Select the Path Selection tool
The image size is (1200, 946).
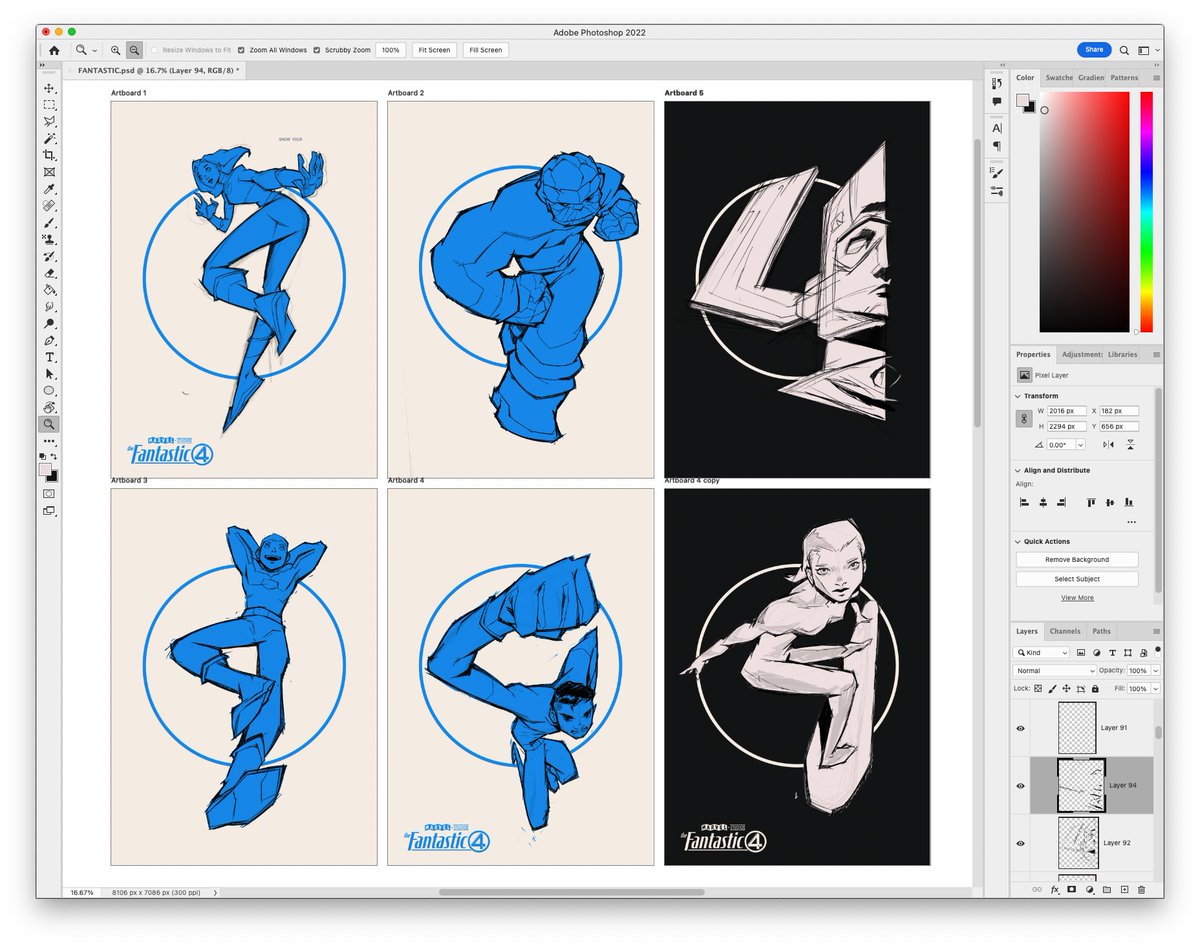point(49,374)
